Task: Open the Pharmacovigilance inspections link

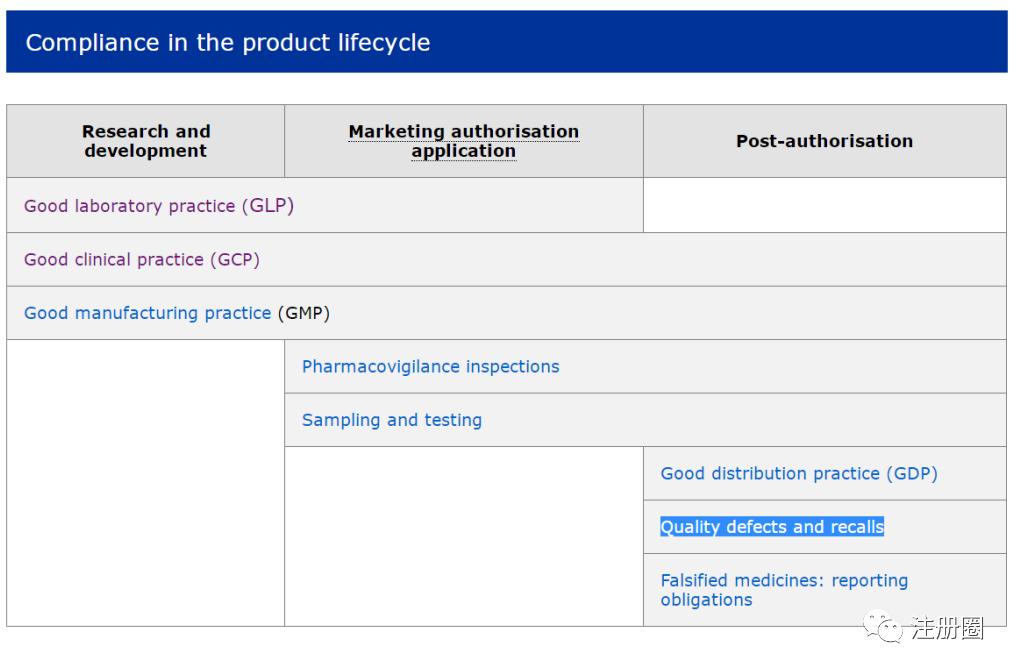Action: point(430,367)
